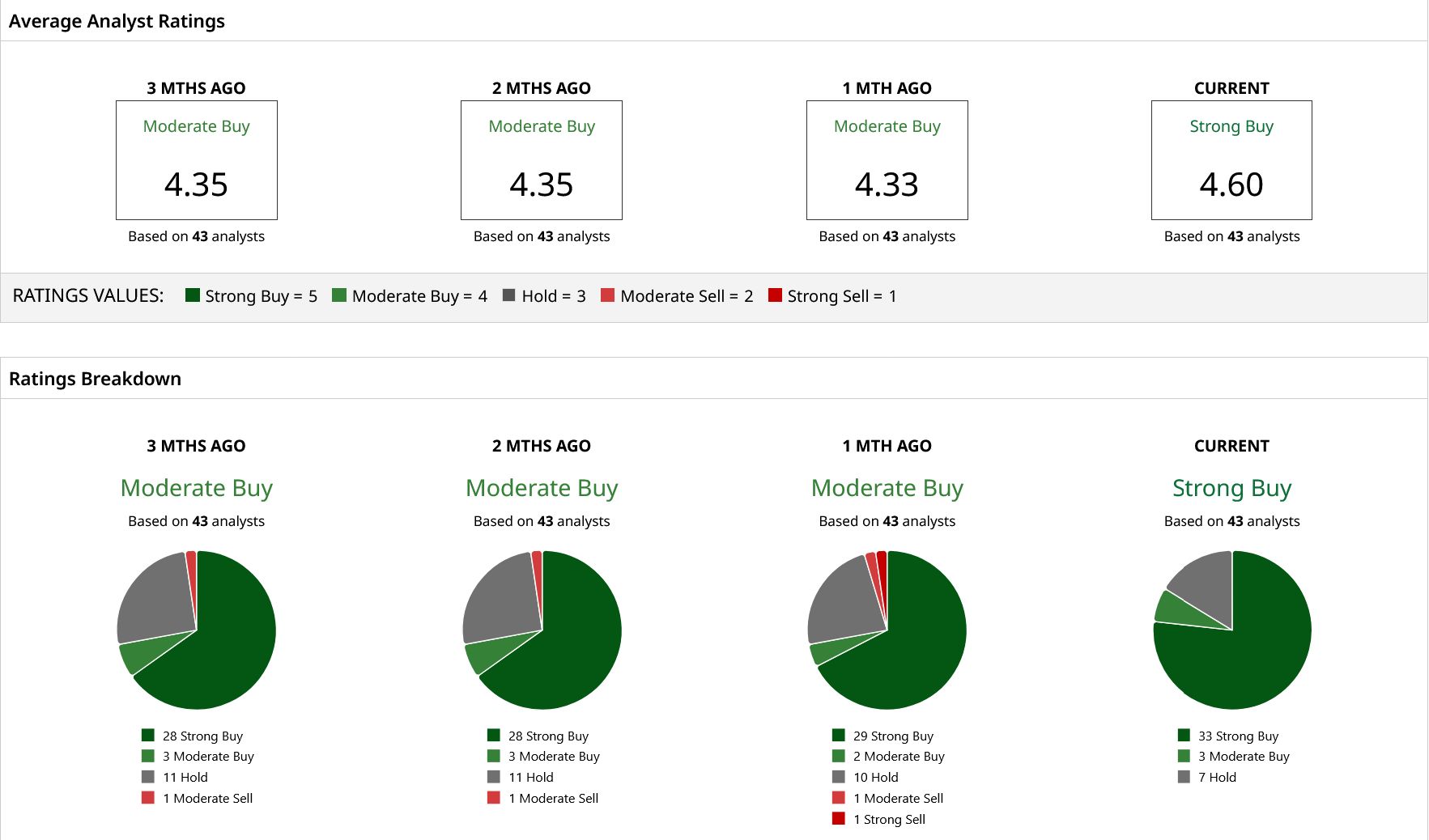1429x840 pixels.
Task: Click the 1 month ago 4.33 rating box
Action: click(x=887, y=160)
